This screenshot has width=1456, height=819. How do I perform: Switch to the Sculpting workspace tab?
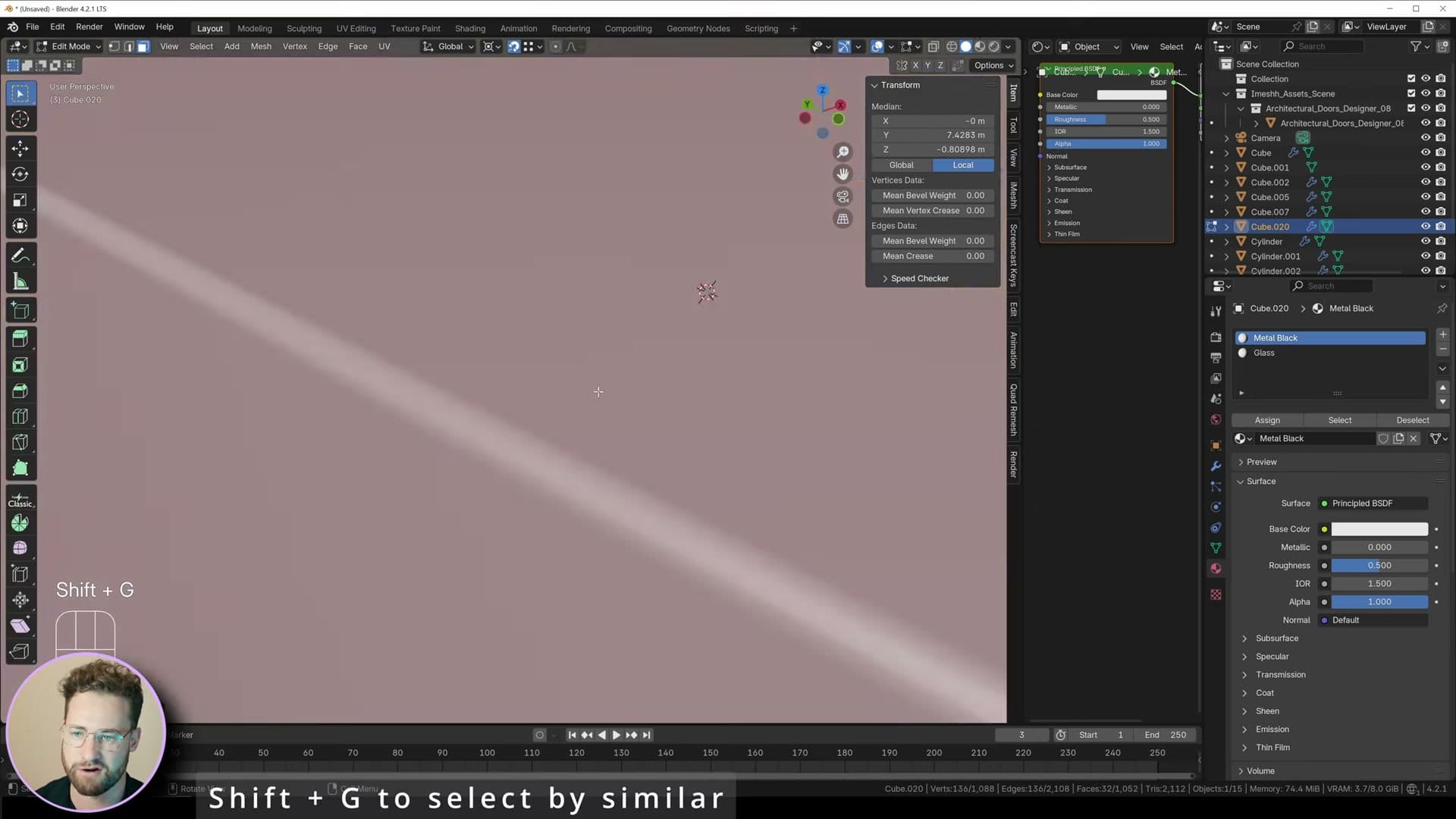click(303, 28)
